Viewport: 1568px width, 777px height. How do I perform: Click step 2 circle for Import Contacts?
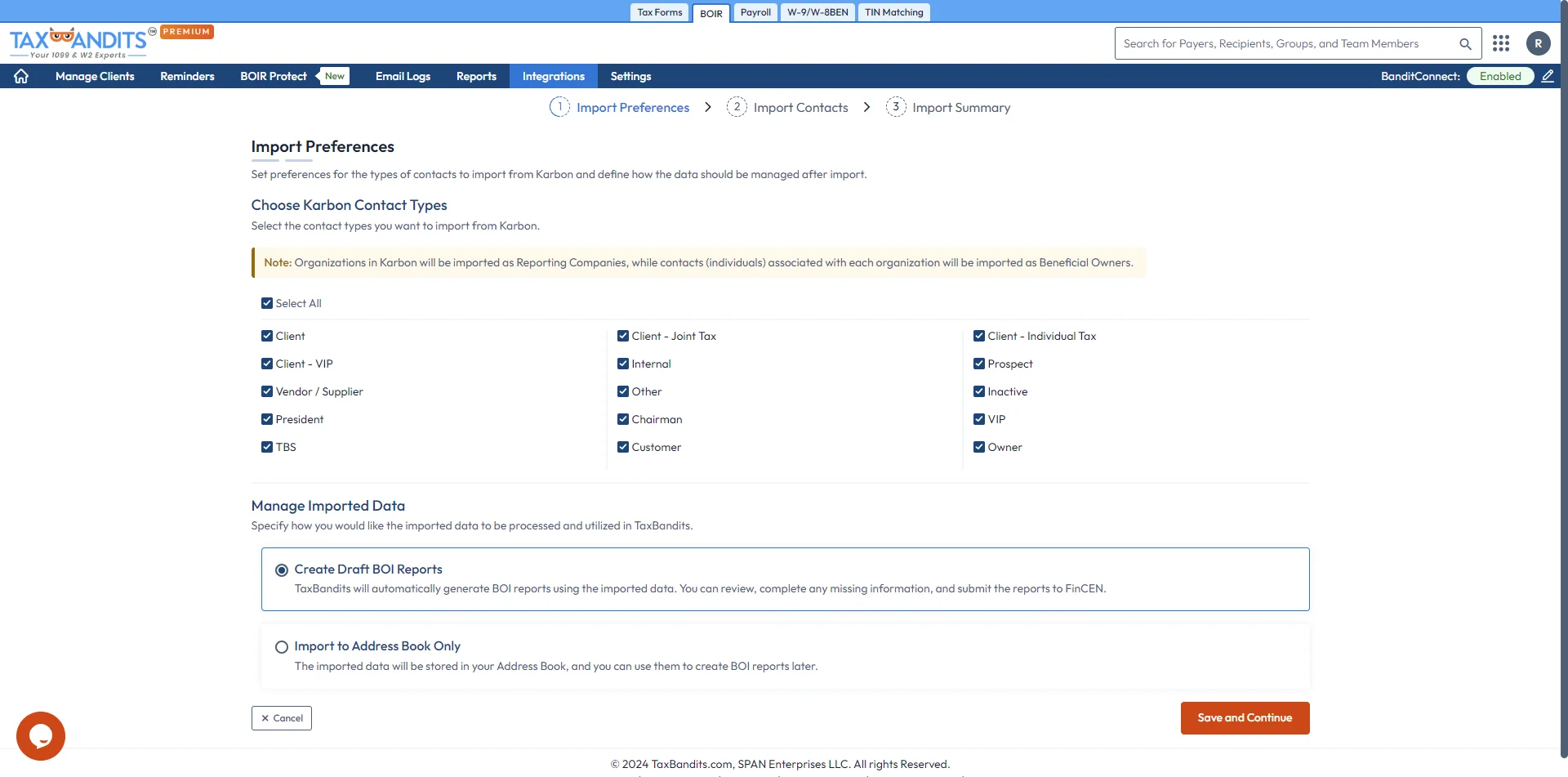(x=737, y=107)
